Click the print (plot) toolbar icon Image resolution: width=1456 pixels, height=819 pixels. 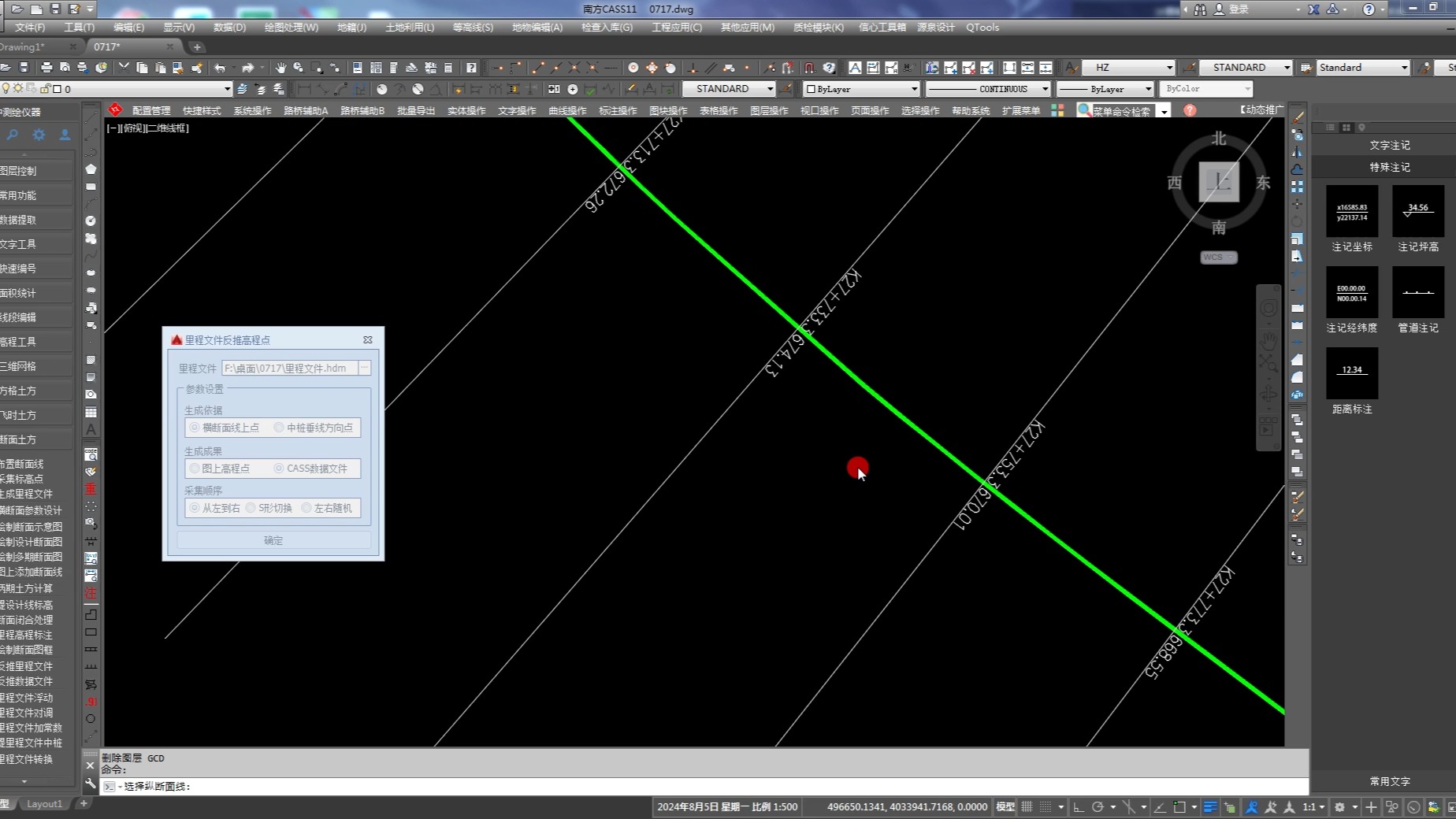46,68
